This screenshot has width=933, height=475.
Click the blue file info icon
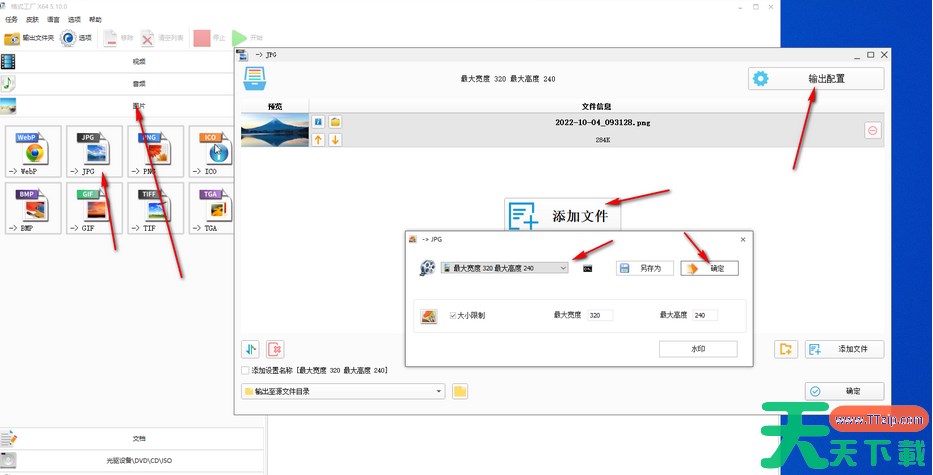pos(318,122)
